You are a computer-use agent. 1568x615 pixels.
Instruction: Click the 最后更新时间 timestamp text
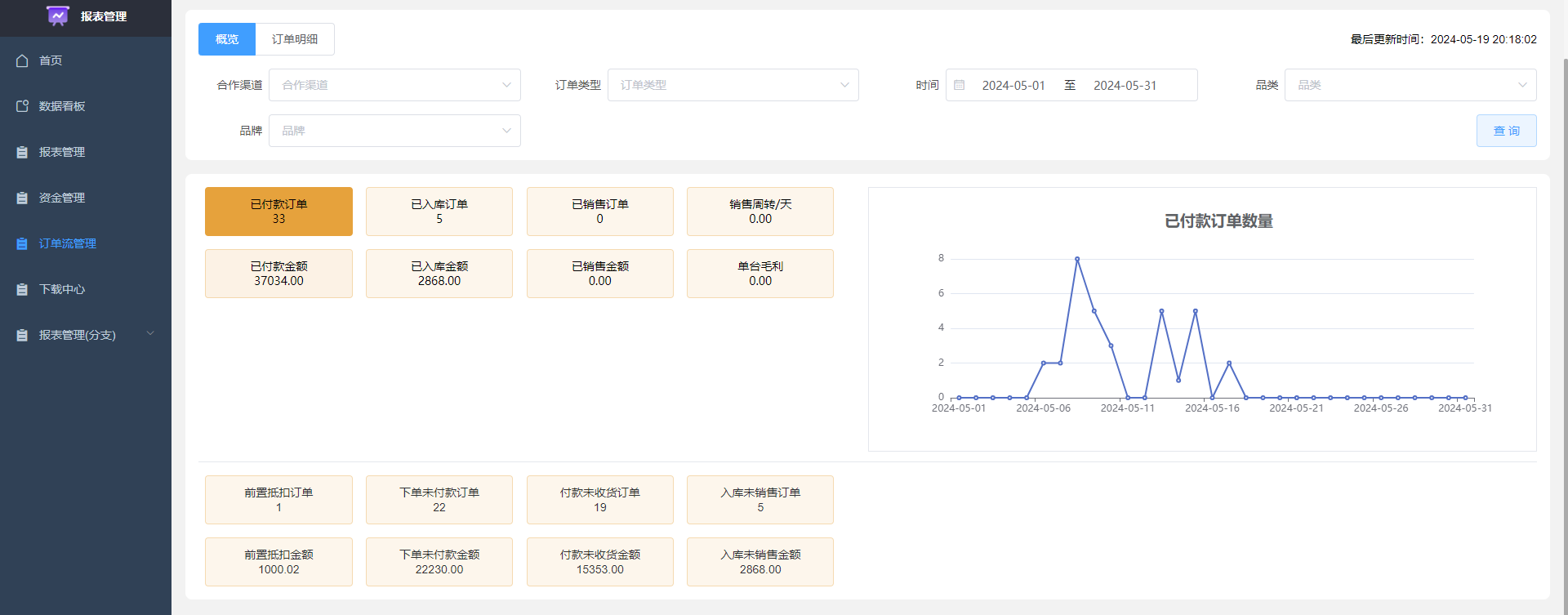[x=1444, y=39]
